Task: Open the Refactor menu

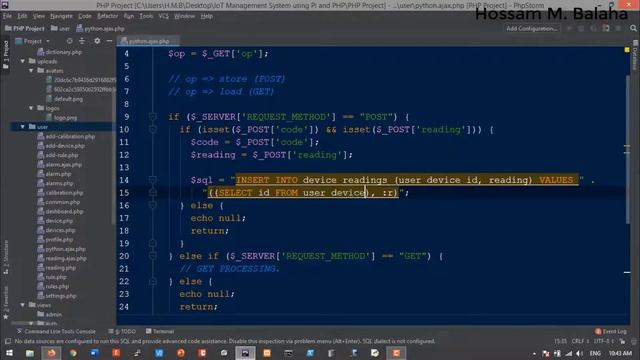Action: click(107, 16)
